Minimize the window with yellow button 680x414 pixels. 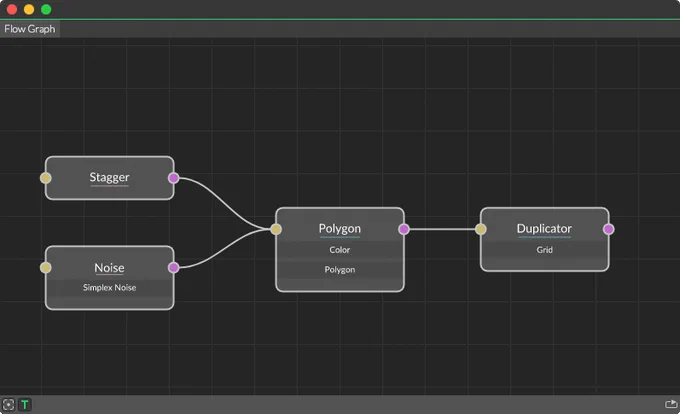point(29,9)
